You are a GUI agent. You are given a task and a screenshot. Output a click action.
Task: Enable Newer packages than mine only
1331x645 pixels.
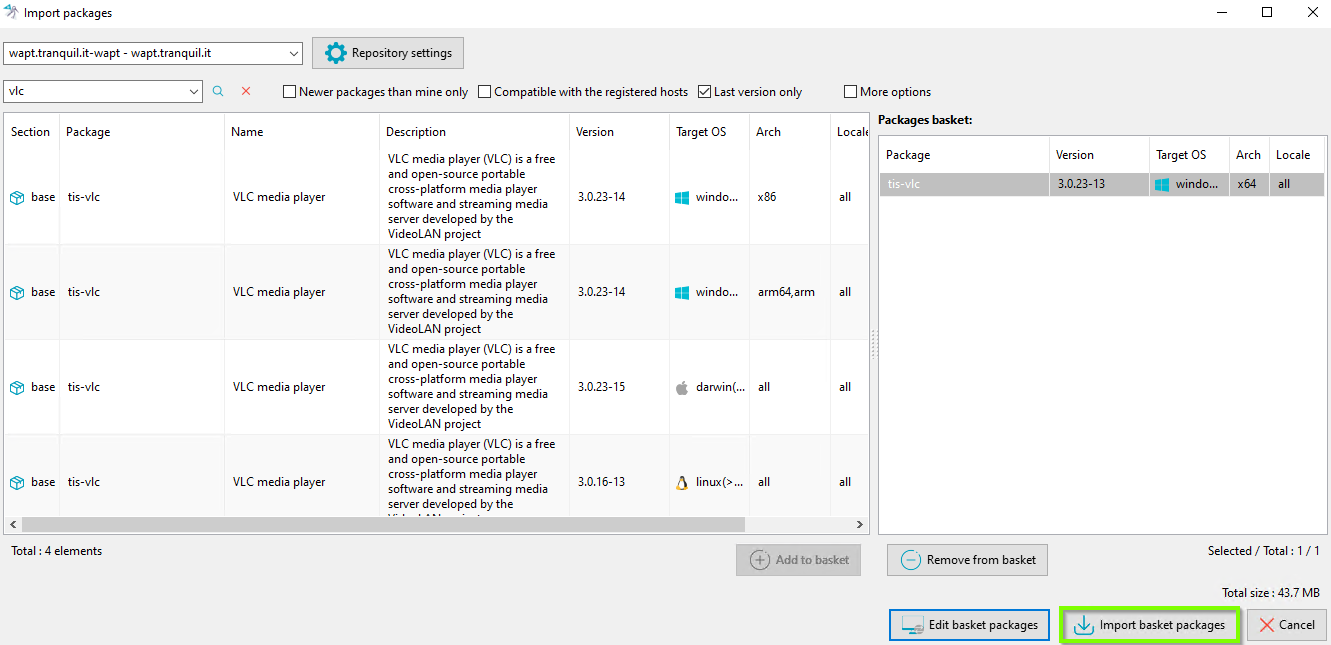pos(290,92)
